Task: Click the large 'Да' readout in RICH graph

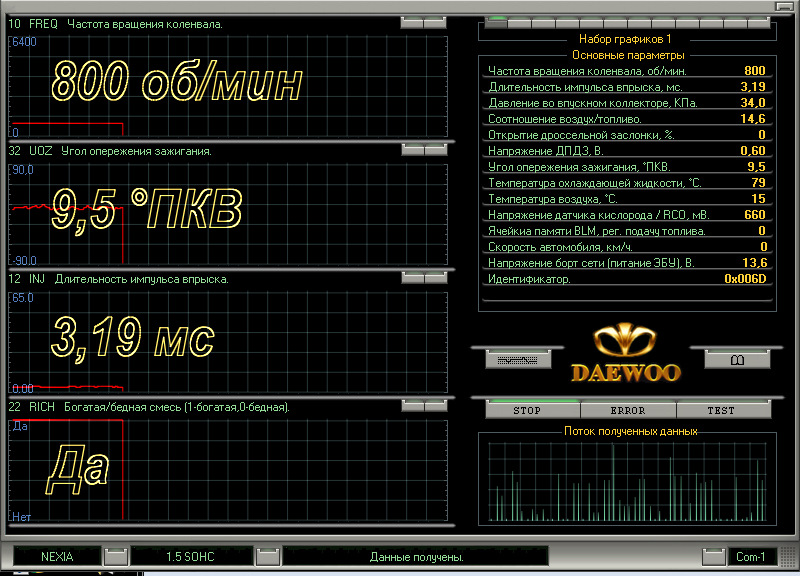Action: click(78, 468)
